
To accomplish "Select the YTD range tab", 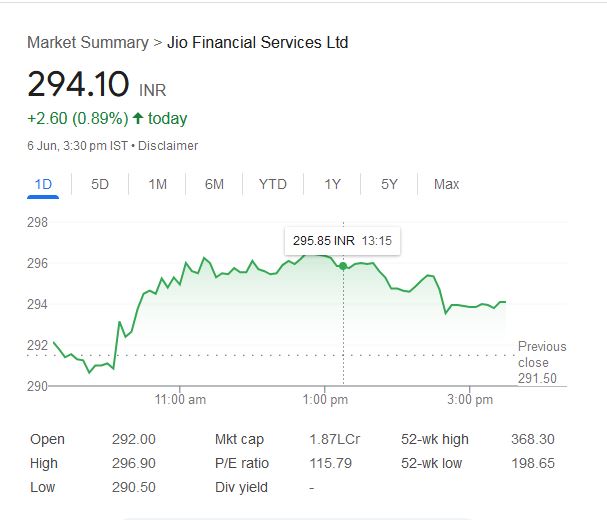I will [272, 184].
